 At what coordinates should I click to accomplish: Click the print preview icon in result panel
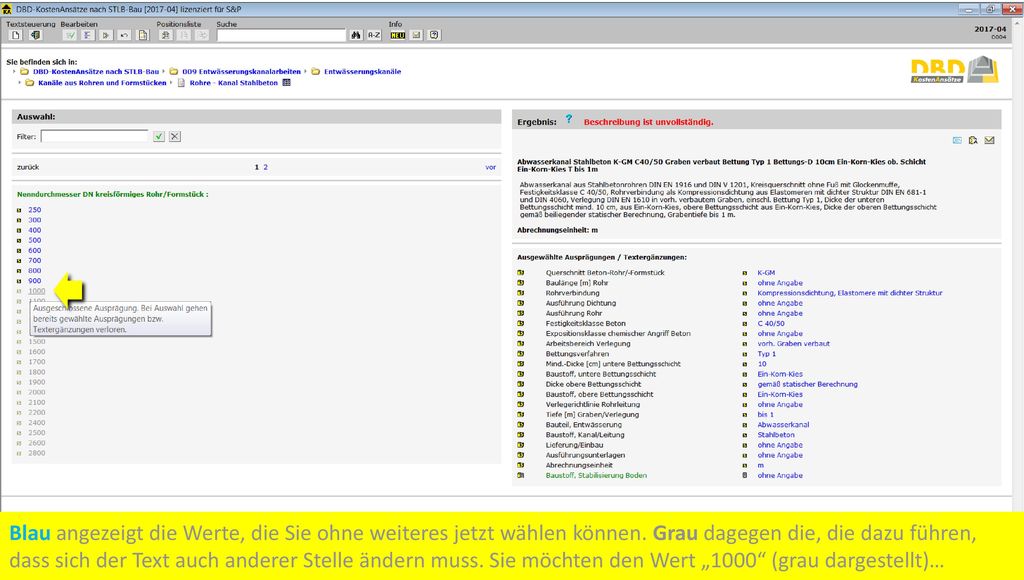973,140
